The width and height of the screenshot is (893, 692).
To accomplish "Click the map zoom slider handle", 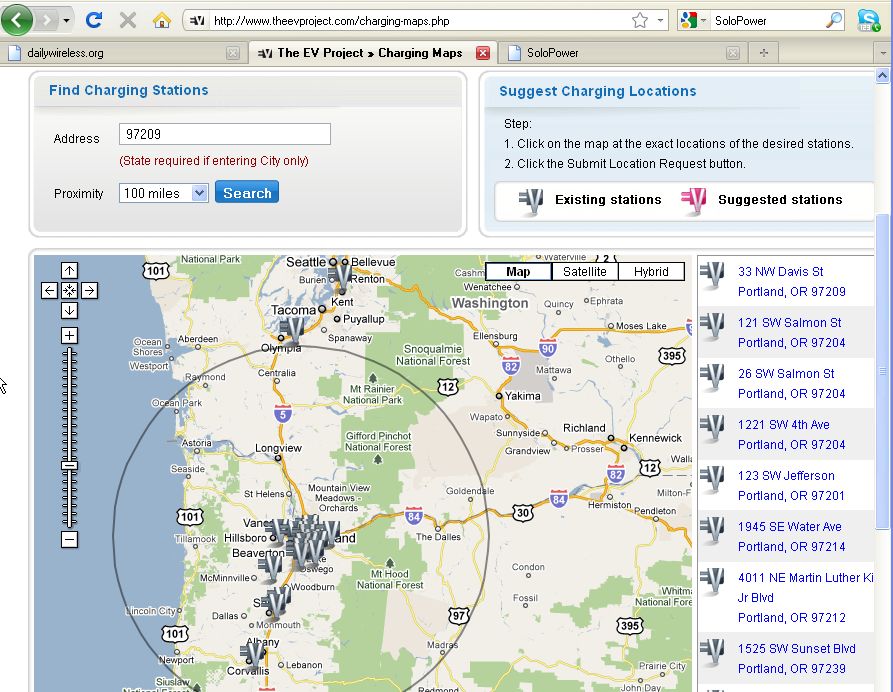I will point(69,465).
